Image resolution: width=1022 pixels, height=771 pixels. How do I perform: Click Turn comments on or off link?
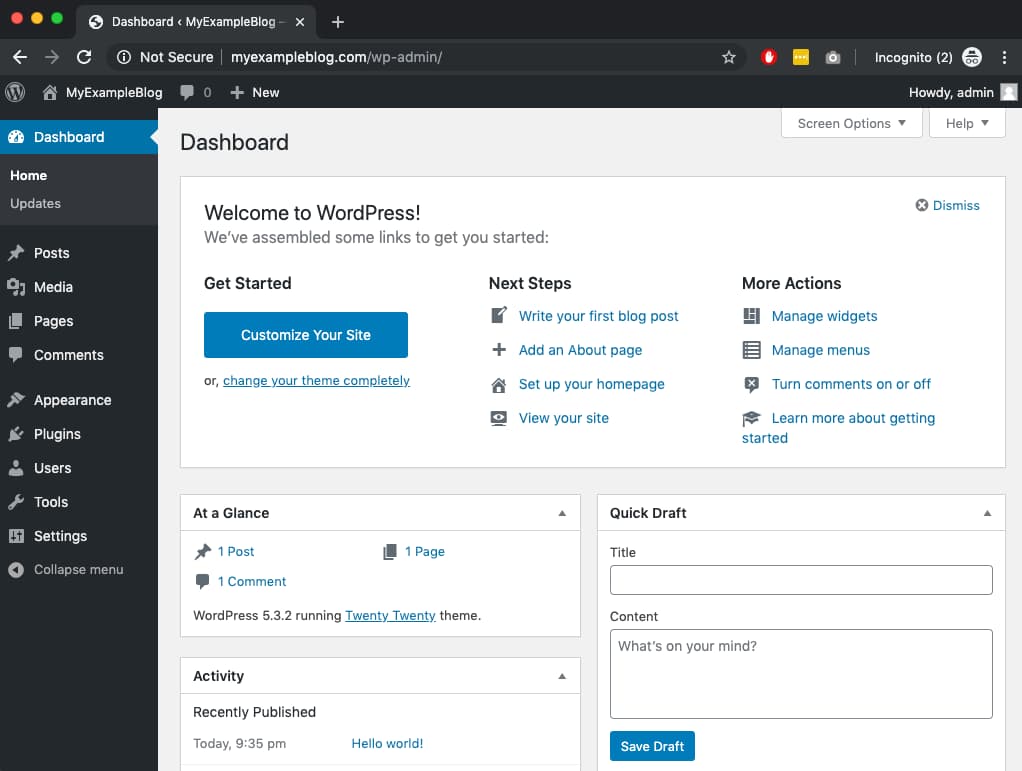(x=851, y=384)
